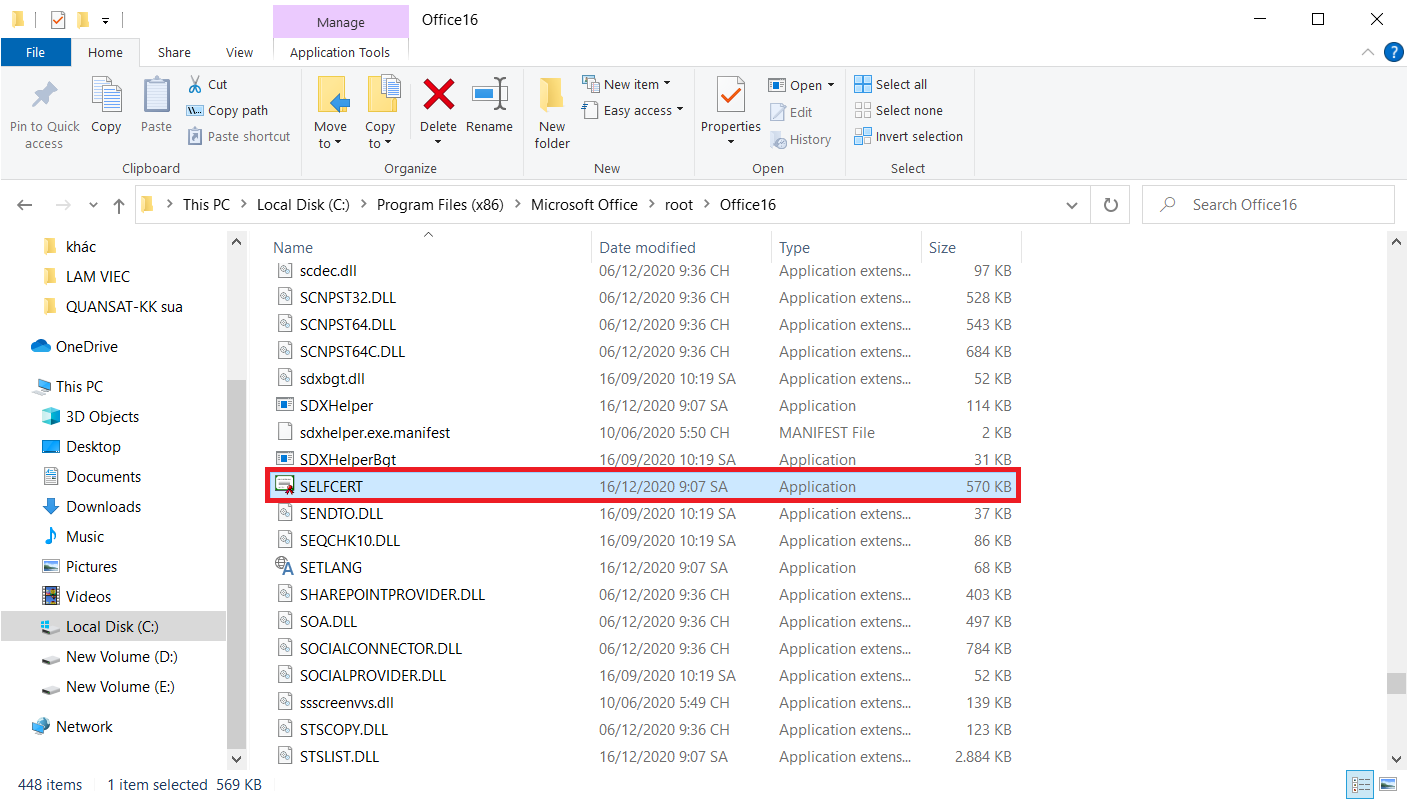The image size is (1408, 800).
Task: Open the address bar history dropdown
Action: tap(1072, 205)
